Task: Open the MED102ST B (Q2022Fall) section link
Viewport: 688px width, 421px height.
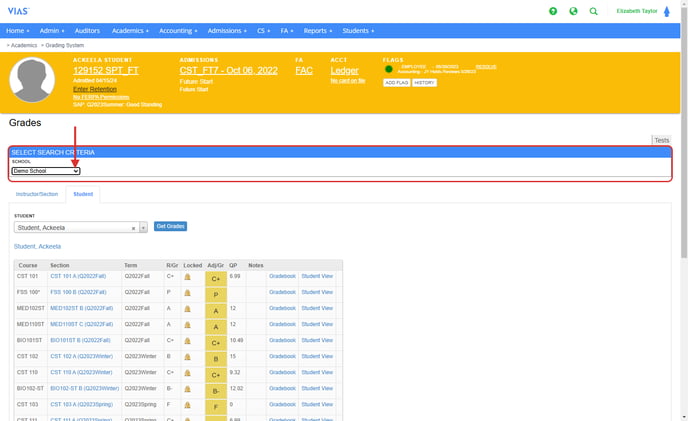Action: click(x=82, y=308)
